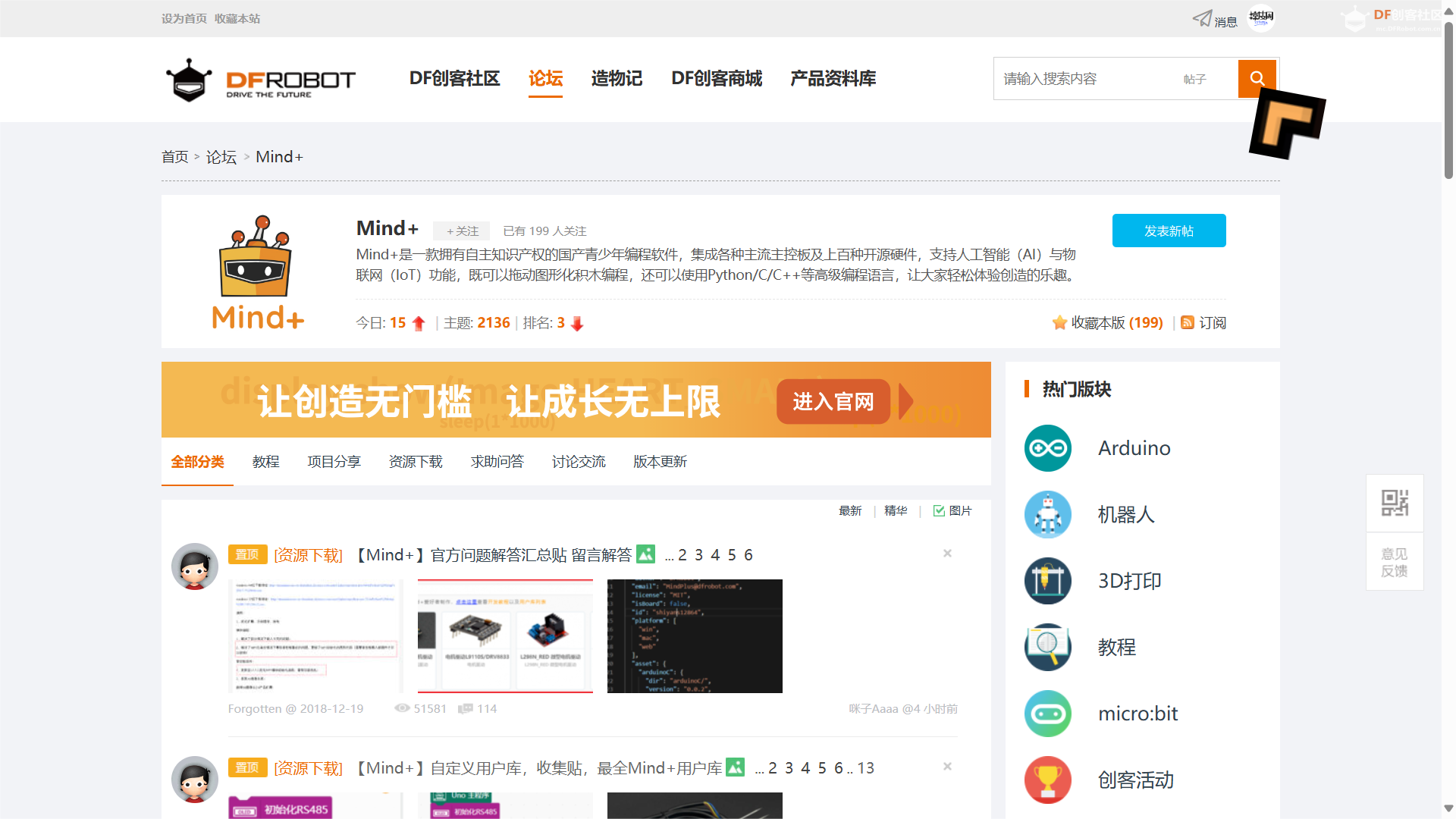Screen dimensions: 1456x819
Task: Switch to the 讨论交流 tab
Action: [x=579, y=462]
